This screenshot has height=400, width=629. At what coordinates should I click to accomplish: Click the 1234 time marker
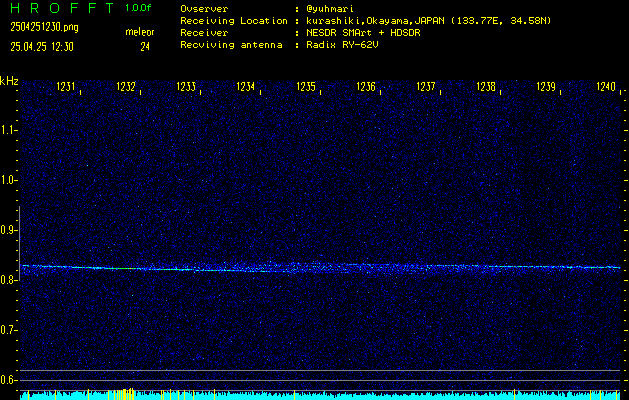coord(246,86)
